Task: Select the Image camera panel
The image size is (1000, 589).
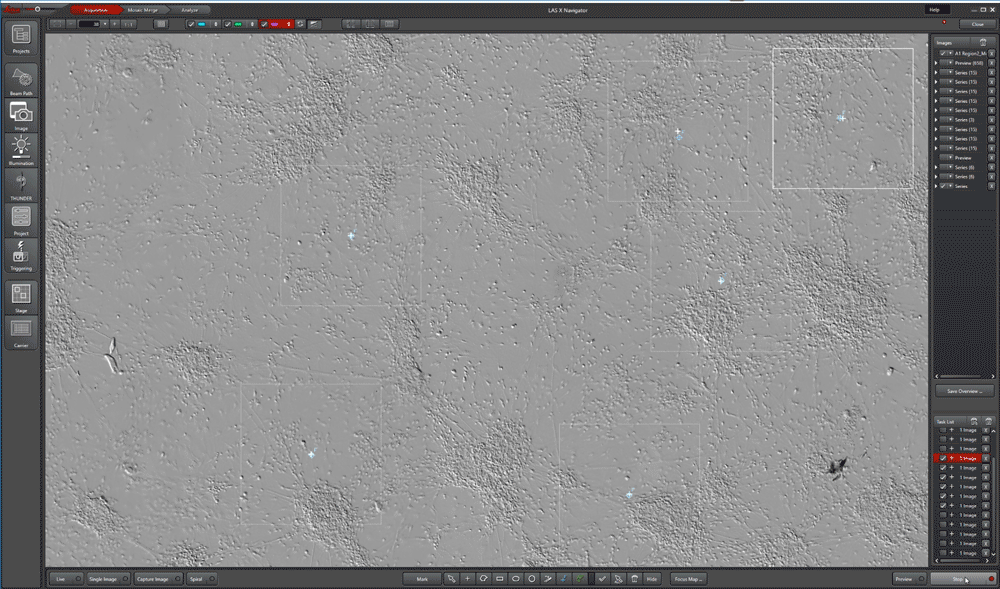Action: click(21, 115)
